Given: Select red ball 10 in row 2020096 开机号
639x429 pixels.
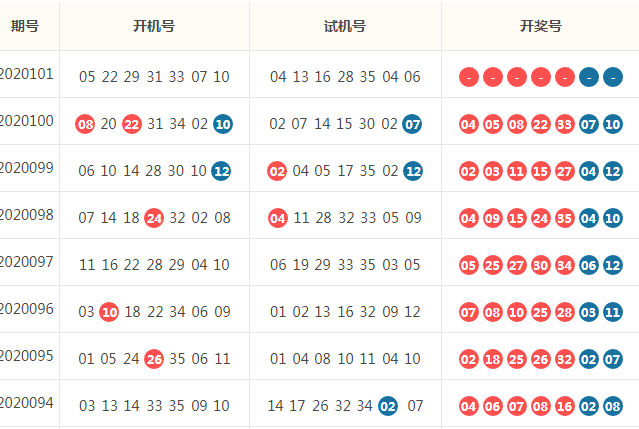Looking at the screenshot, I should pos(109,312).
